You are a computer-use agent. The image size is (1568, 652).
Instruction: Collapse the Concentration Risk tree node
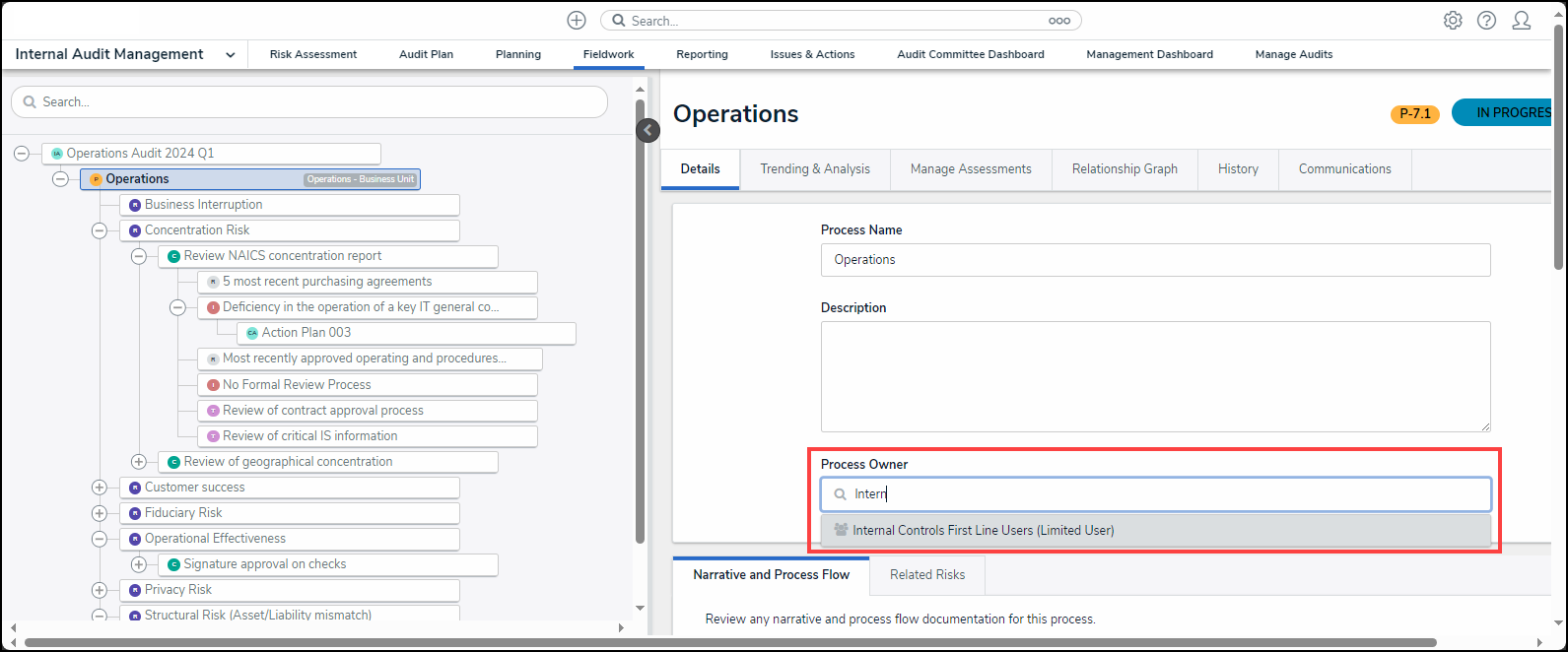(100, 230)
